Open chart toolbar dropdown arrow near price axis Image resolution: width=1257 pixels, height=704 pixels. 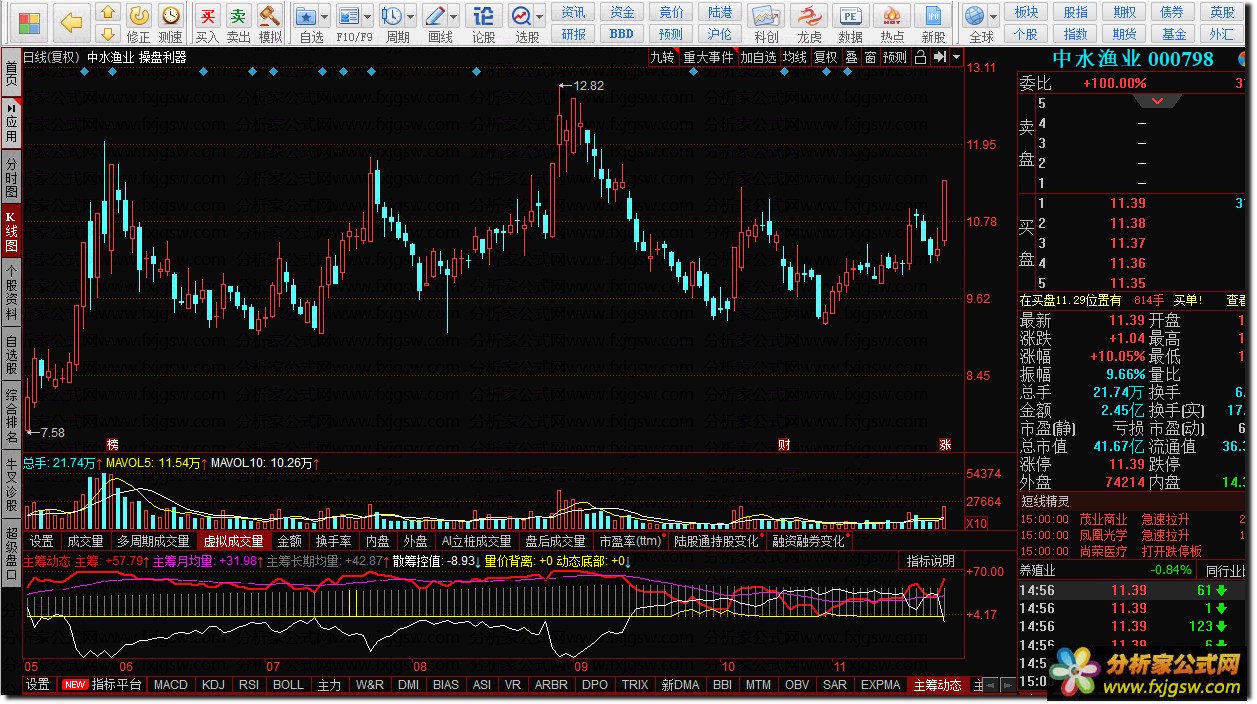coord(957,57)
